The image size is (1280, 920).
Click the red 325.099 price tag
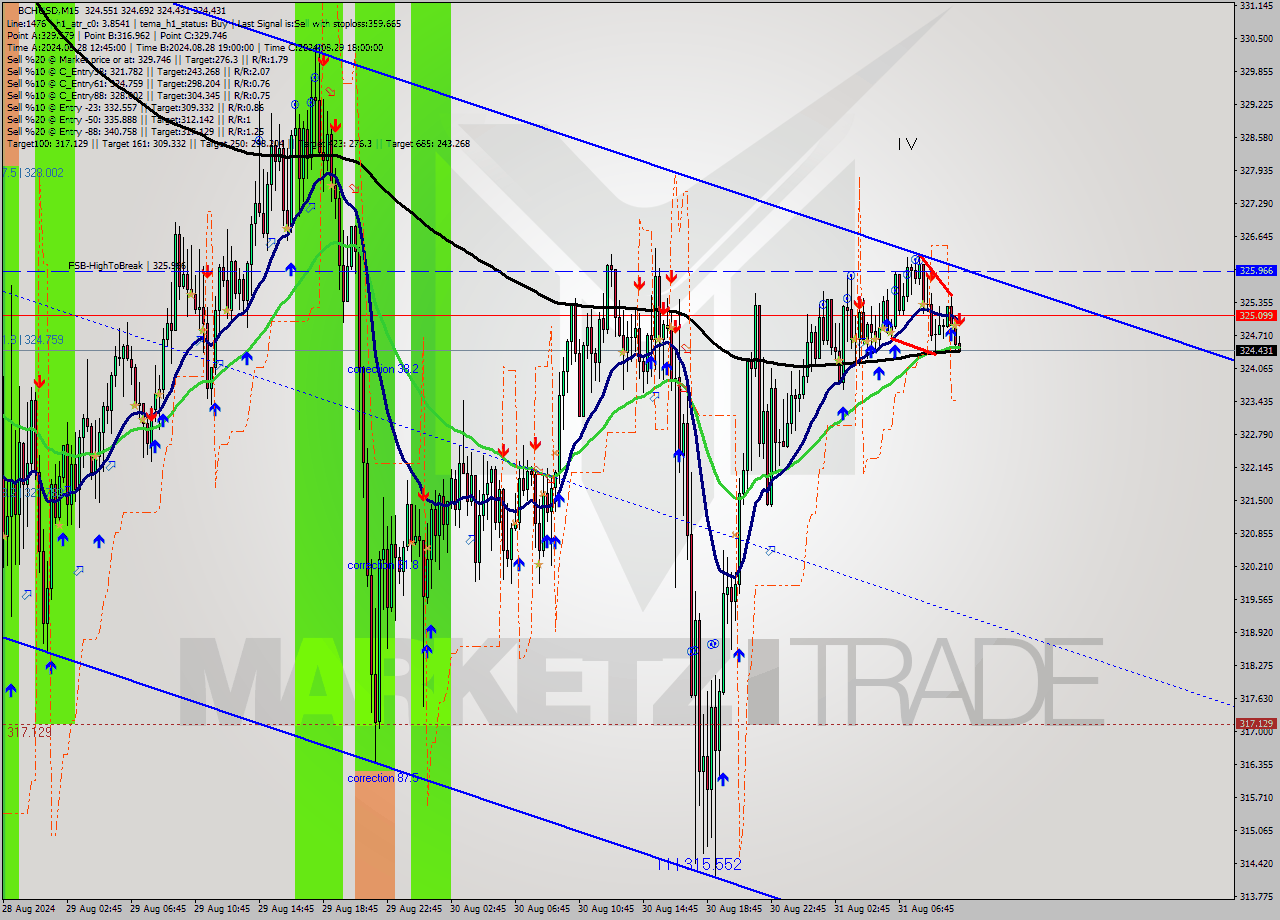[1255, 315]
